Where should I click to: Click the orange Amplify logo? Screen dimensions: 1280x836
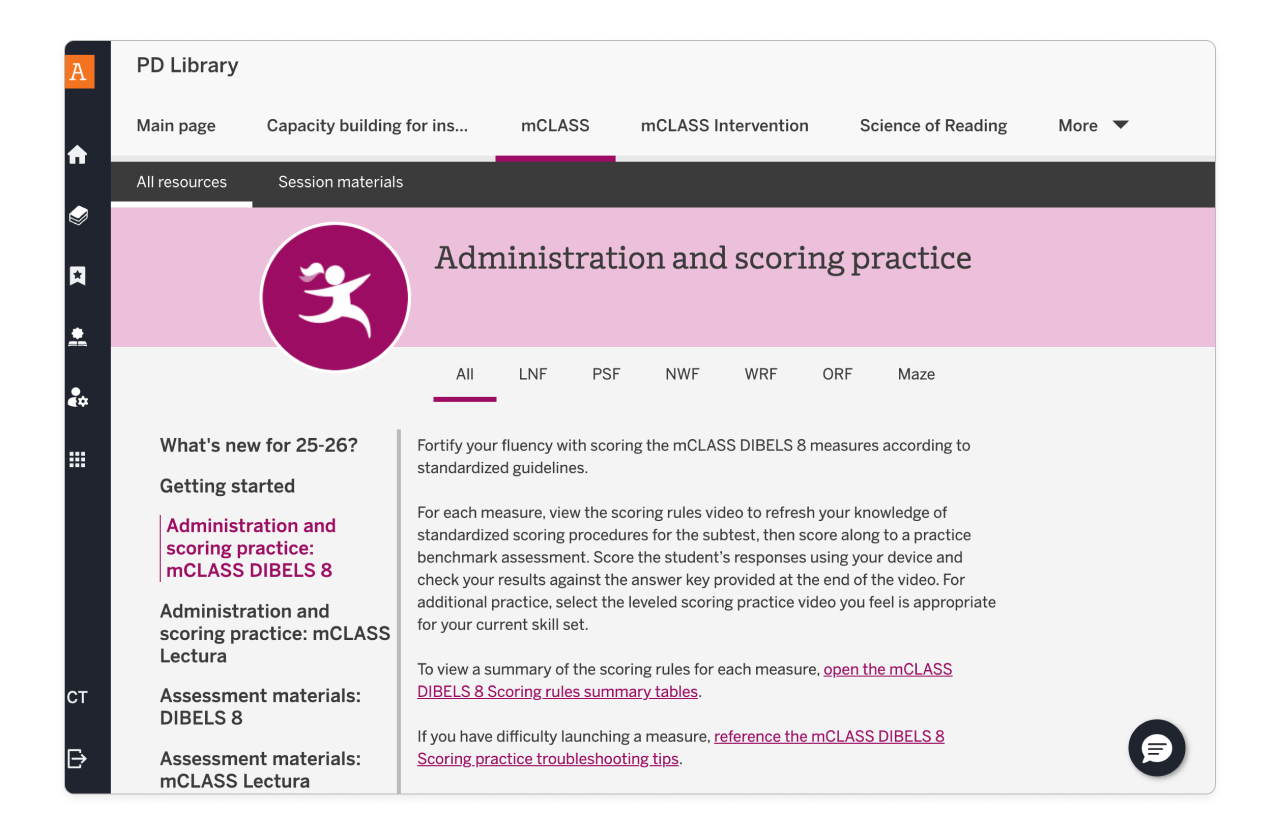tap(80, 71)
